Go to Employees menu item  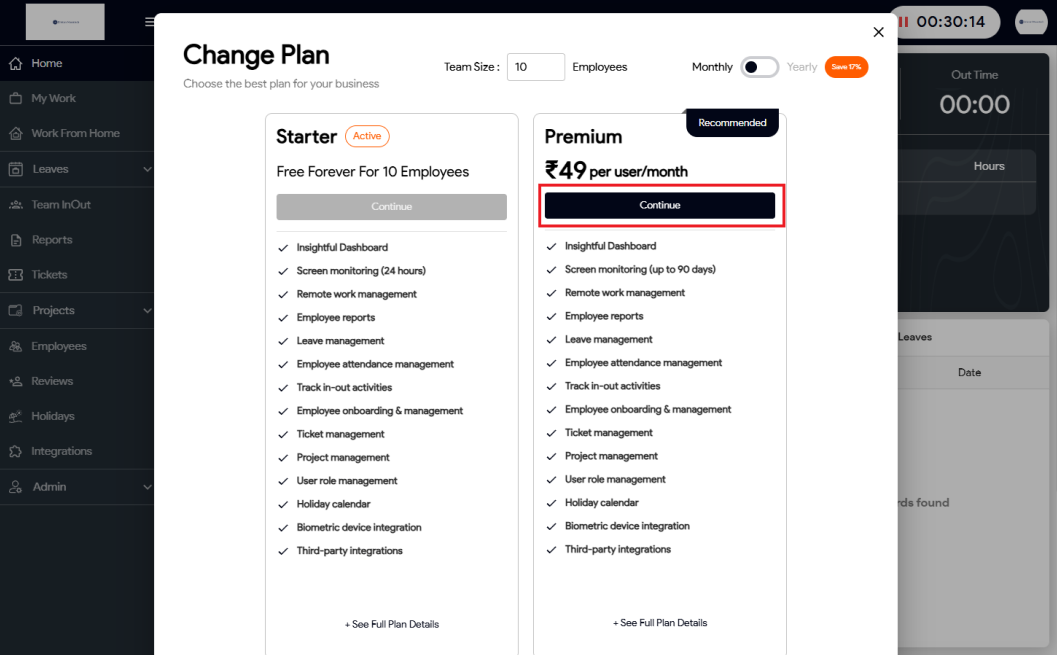coord(58,346)
